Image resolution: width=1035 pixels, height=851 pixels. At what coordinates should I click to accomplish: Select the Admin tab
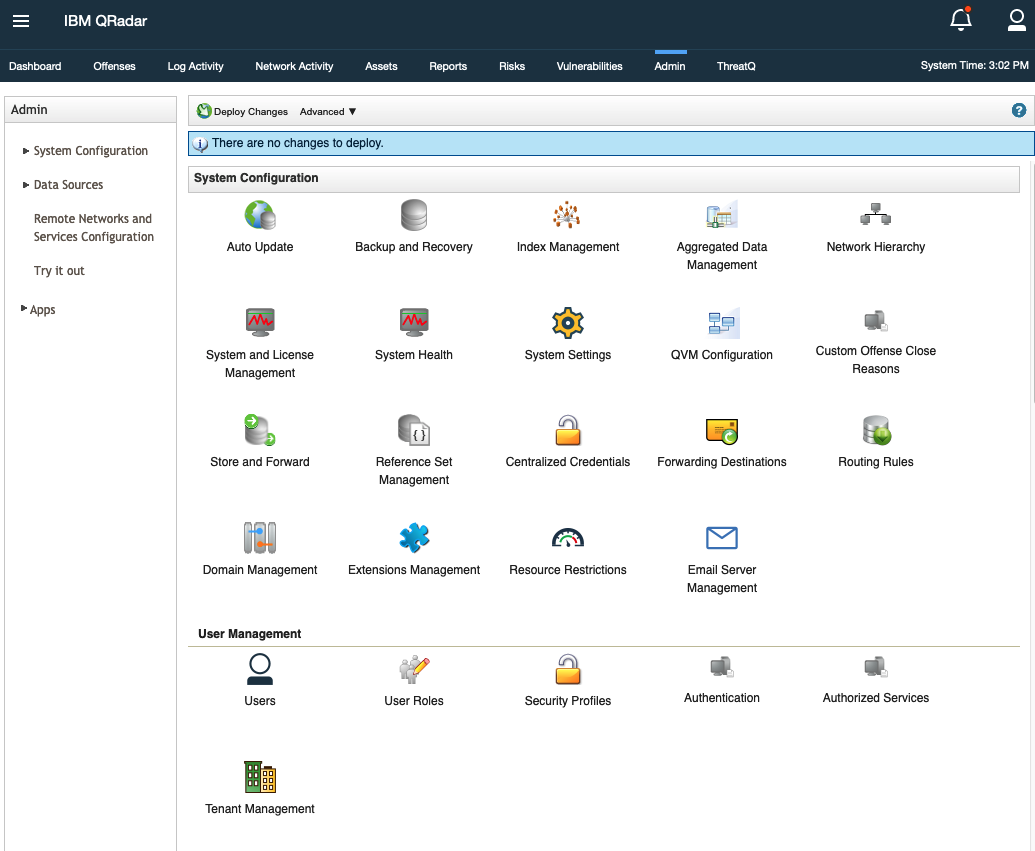click(670, 66)
